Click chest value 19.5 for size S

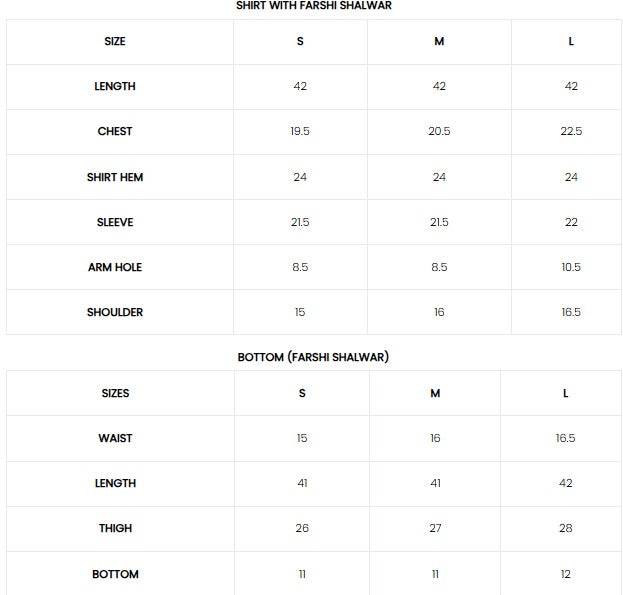click(300, 132)
